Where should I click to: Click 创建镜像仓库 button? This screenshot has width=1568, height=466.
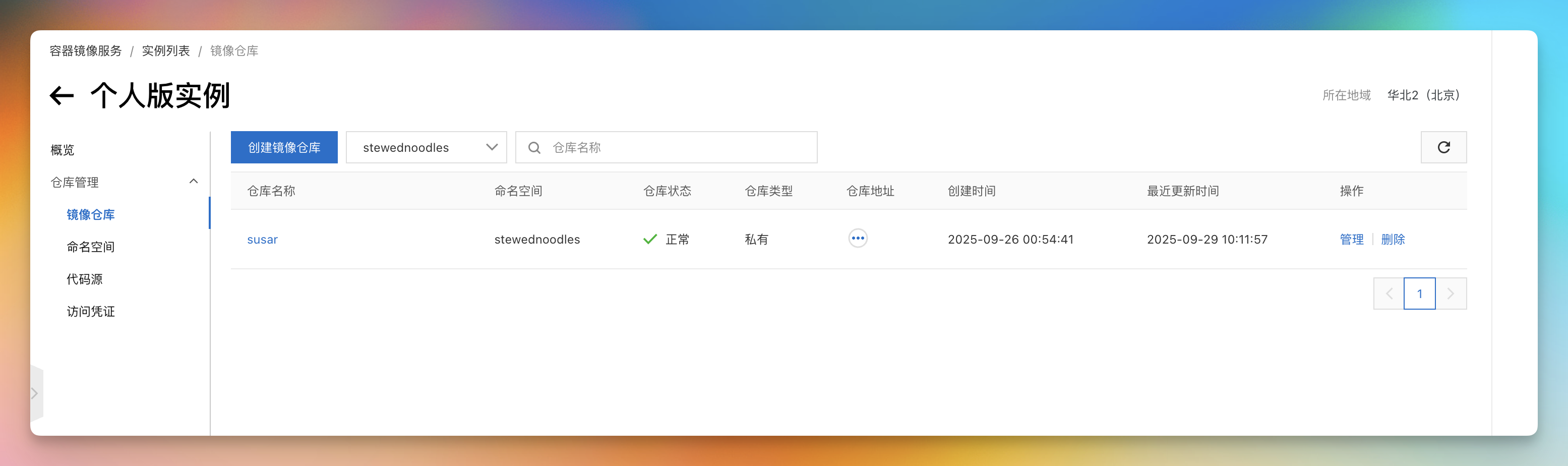[x=284, y=147]
